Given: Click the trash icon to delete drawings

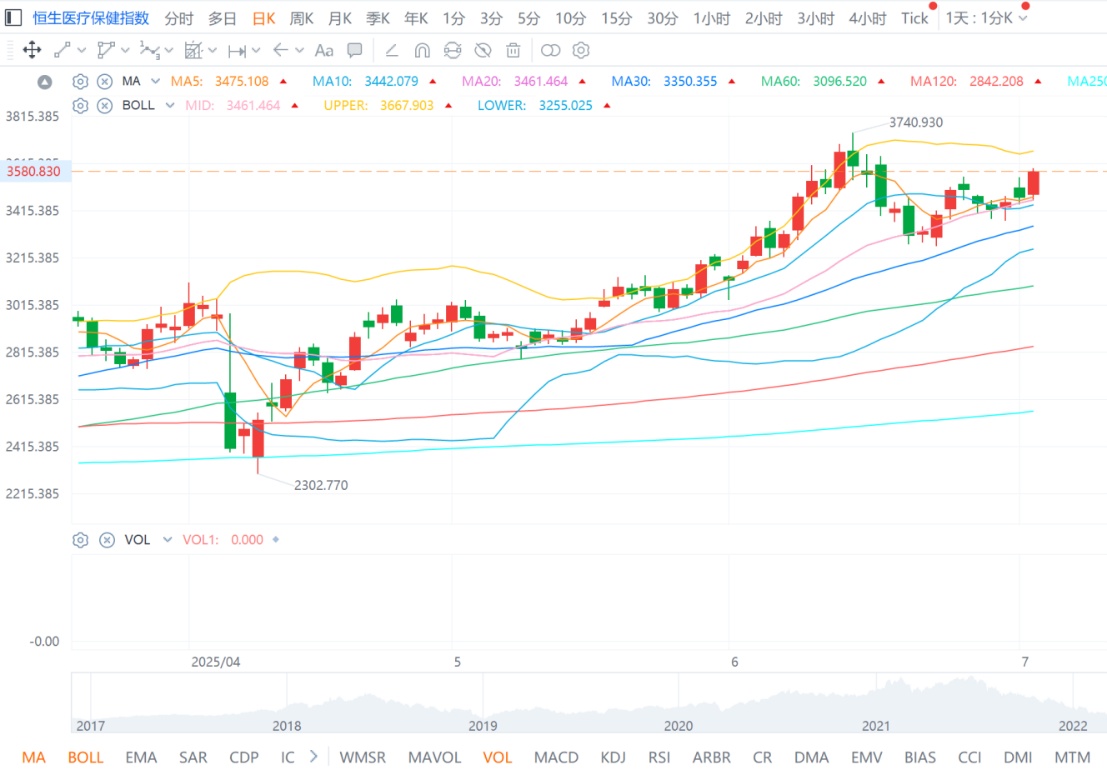Looking at the screenshot, I should pyautogui.click(x=513, y=50).
